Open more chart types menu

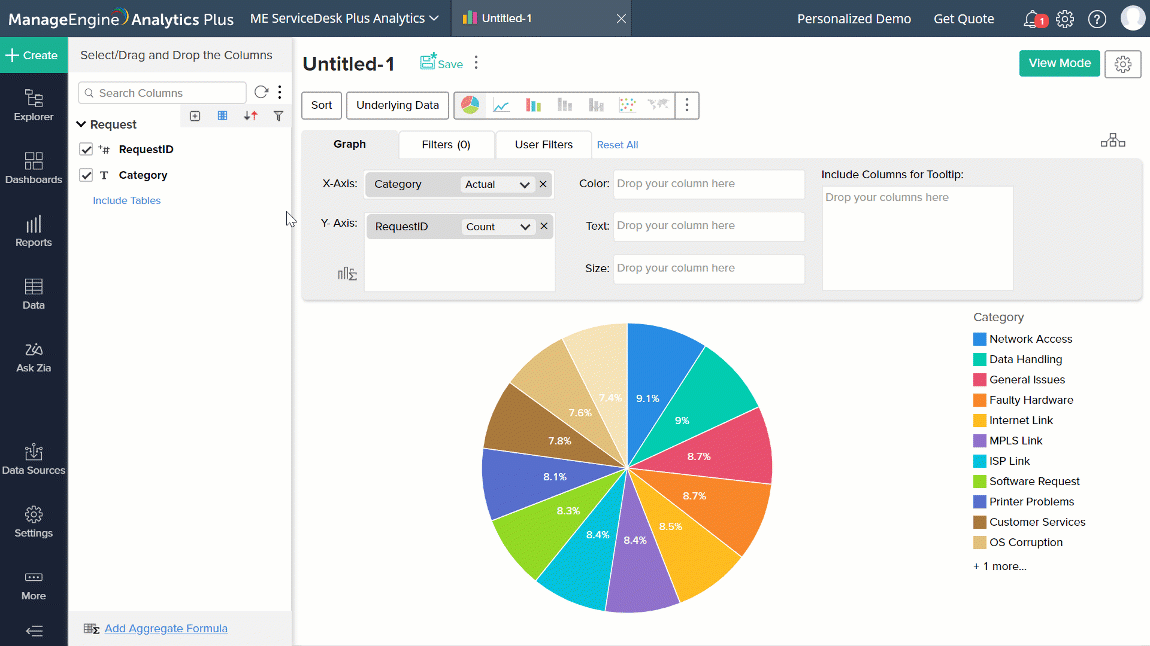pos(686,105)
